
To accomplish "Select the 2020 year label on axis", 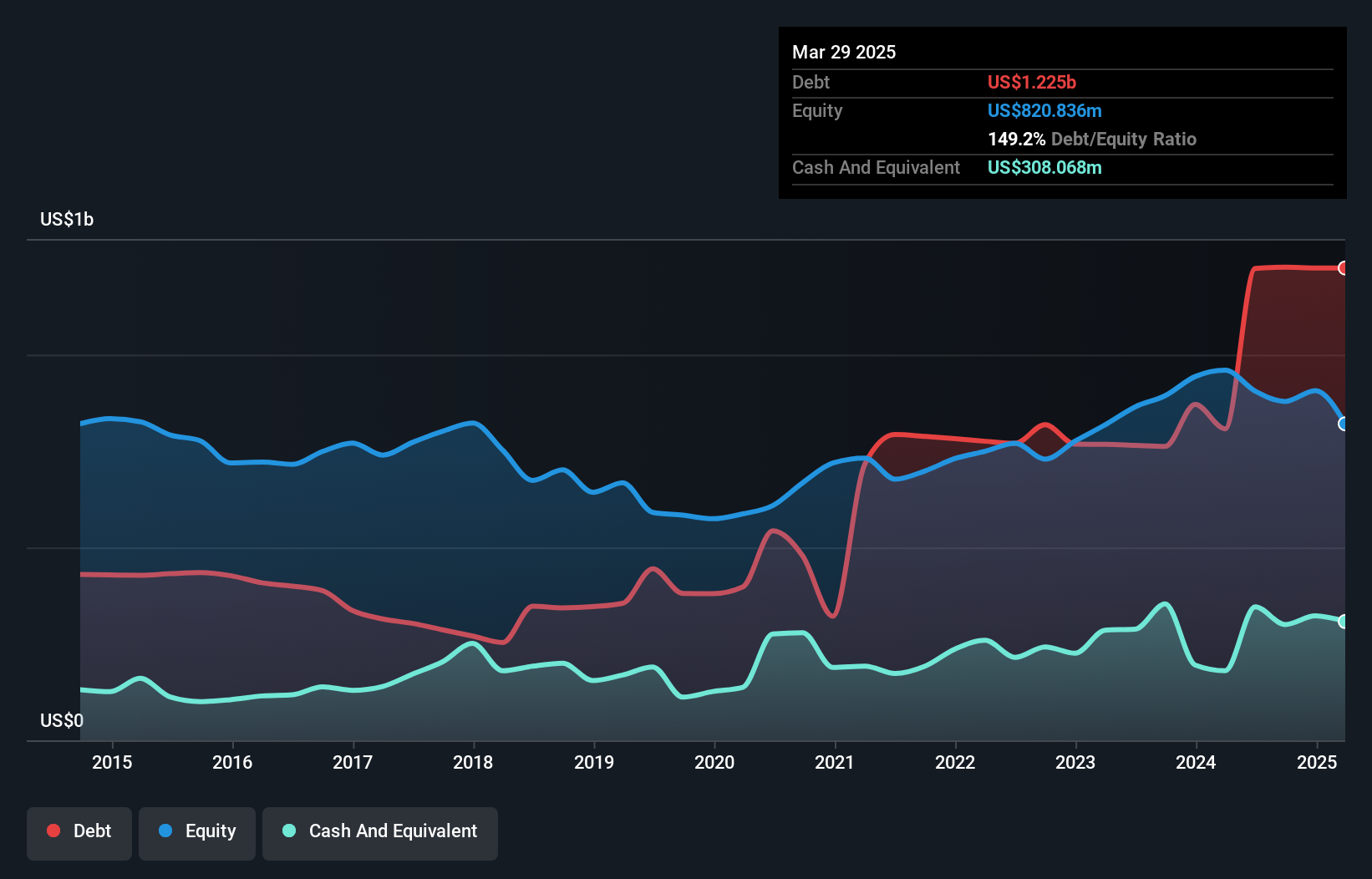I will (x=715, y=762).
